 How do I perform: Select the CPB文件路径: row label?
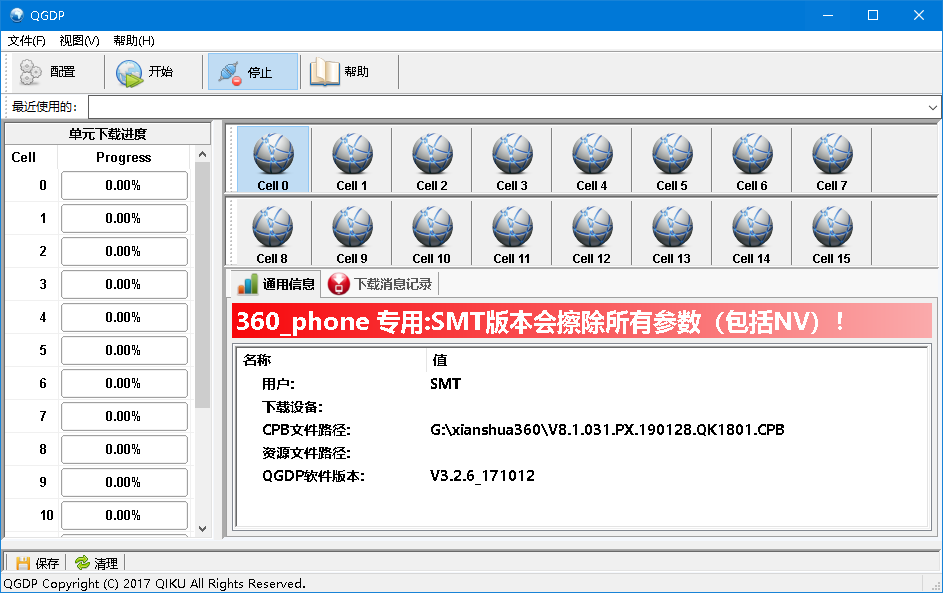[306, 430]
